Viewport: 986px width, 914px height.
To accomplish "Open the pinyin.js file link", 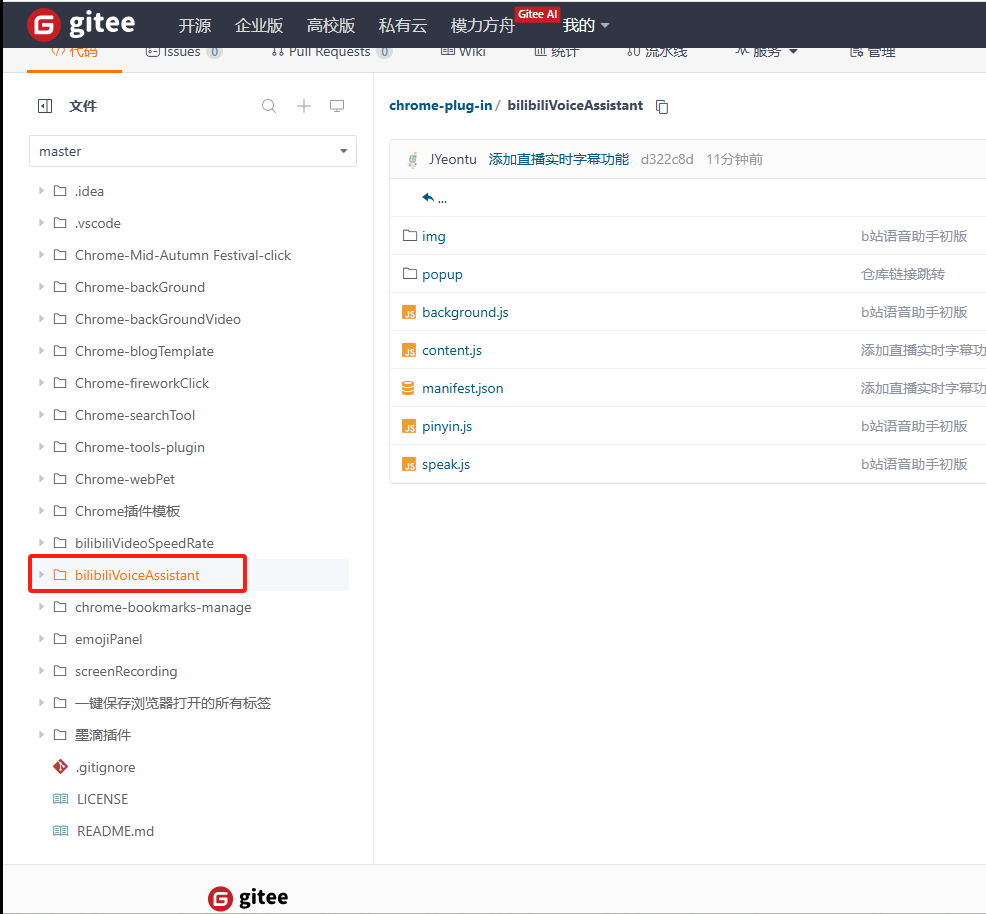I will click(446, 427).
